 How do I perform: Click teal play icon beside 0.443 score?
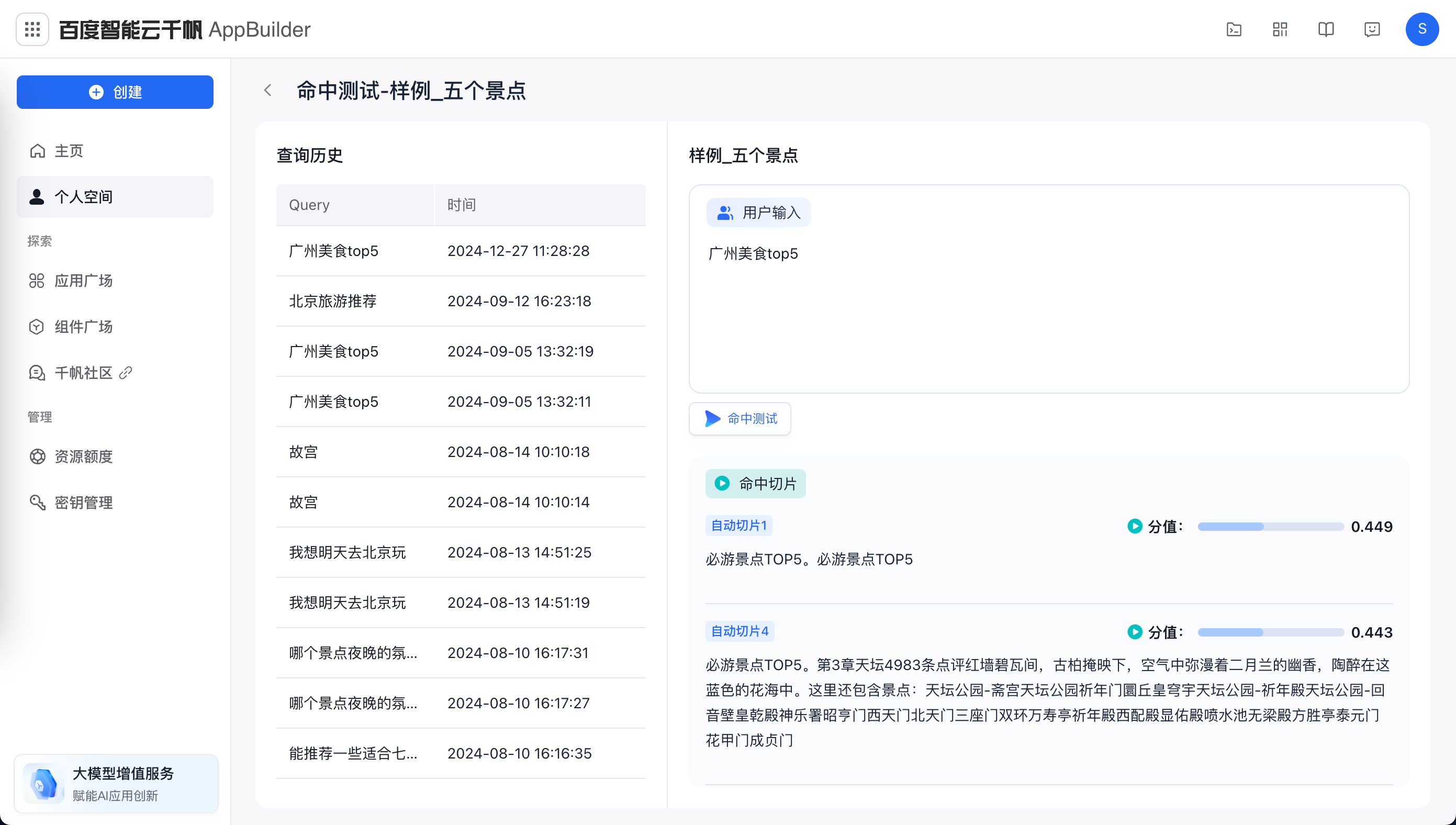click(x=1134, y=632)
